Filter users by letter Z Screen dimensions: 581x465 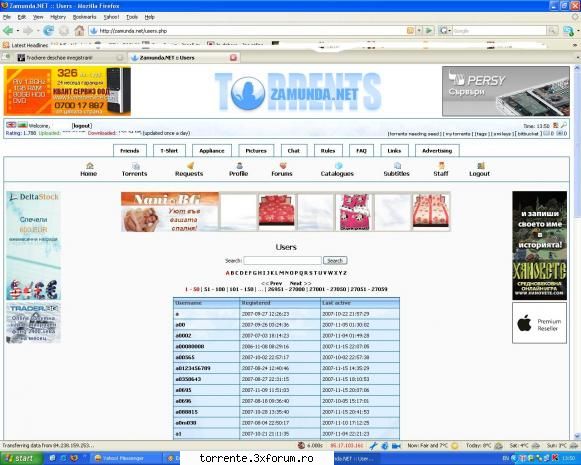[x=345, y=273]
